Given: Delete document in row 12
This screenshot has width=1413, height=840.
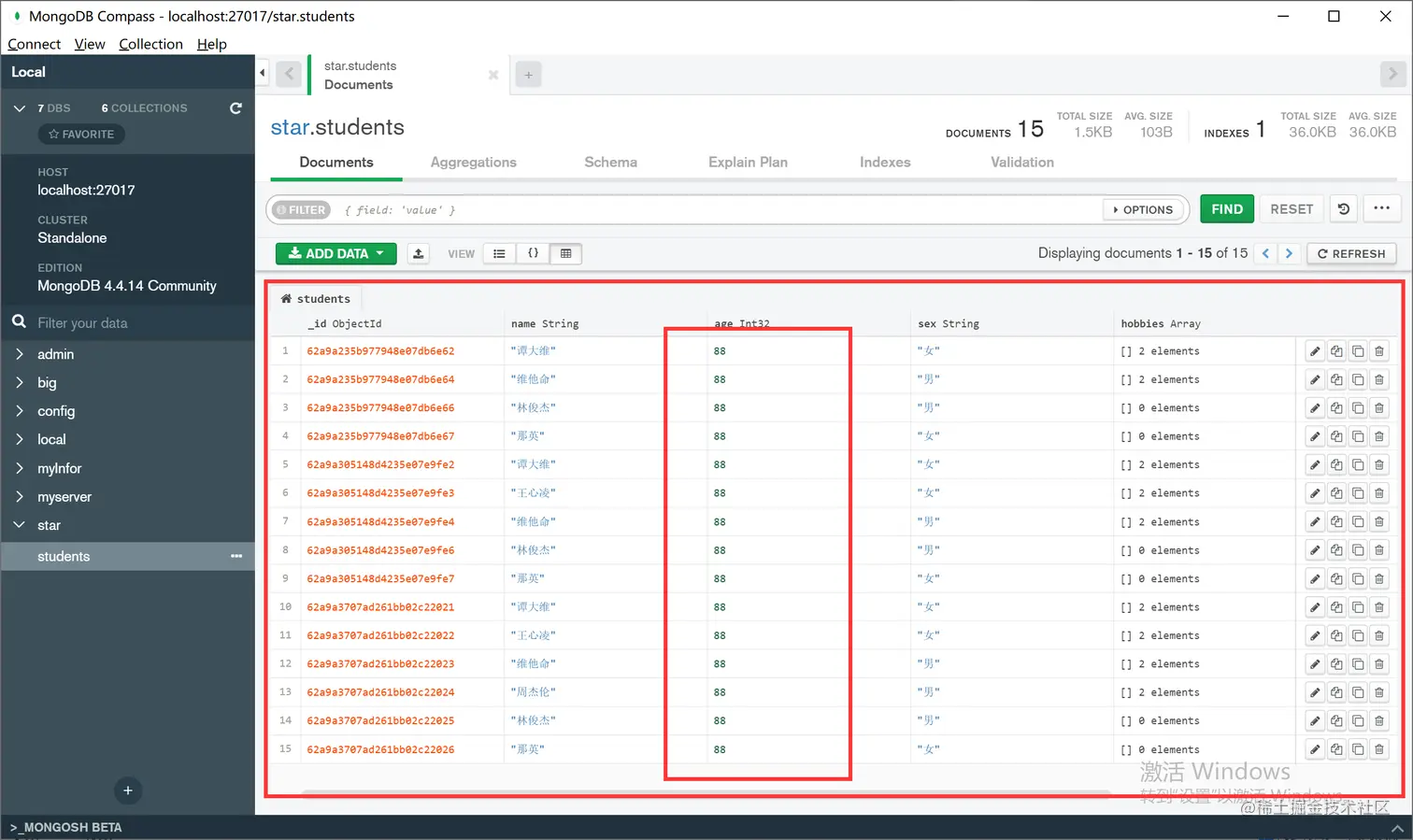Looking at the screenshot, I should coord(1379,664).
